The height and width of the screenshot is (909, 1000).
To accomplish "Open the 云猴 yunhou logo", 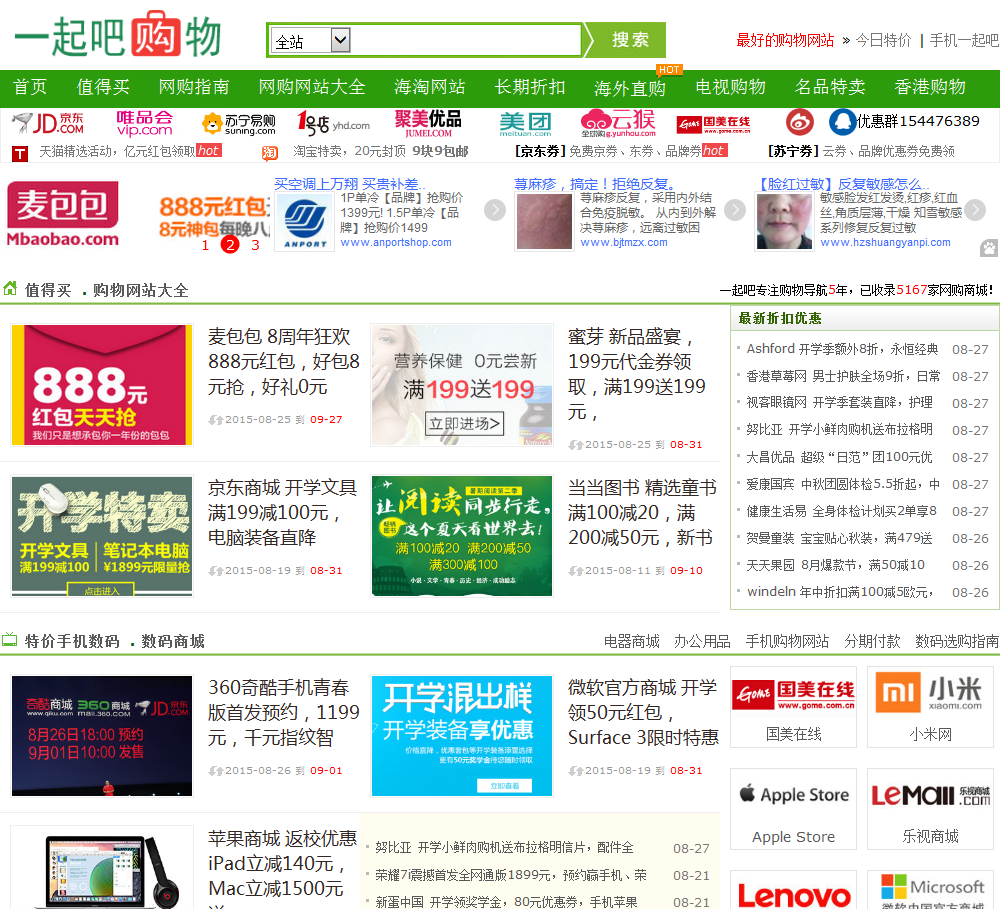I will coord(618,123).
